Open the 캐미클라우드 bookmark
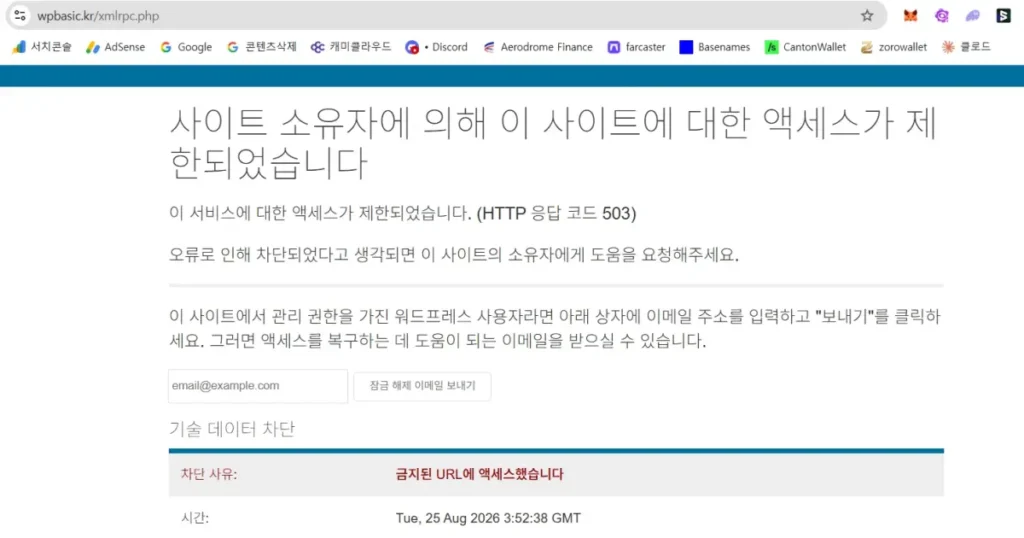 [x=351, y=47]
